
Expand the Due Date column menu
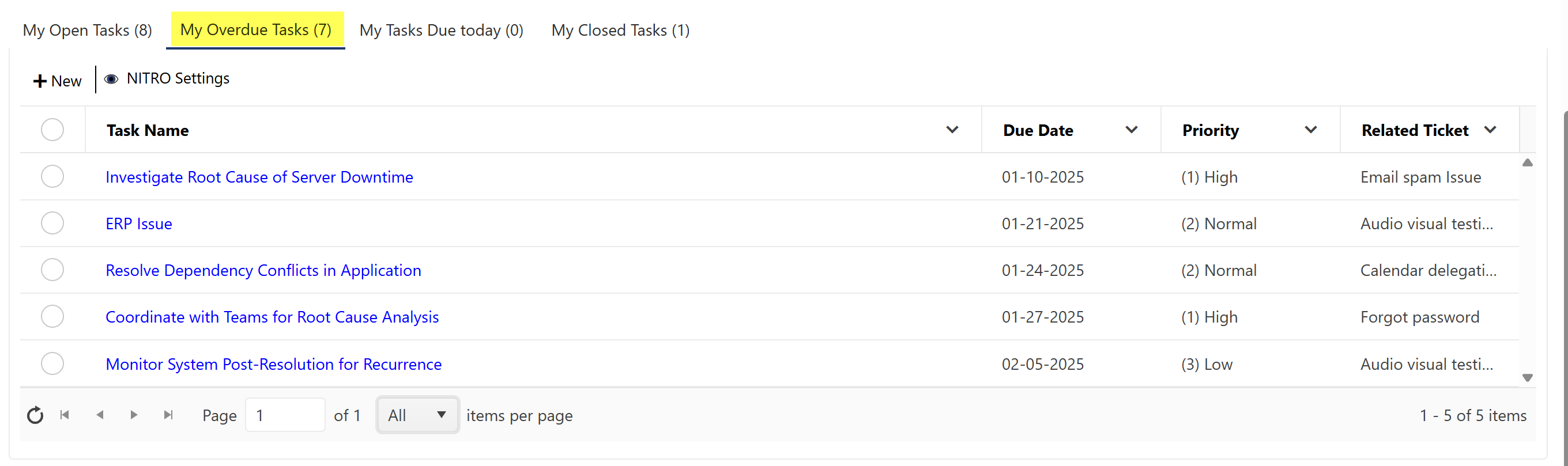click(1131, 130)
